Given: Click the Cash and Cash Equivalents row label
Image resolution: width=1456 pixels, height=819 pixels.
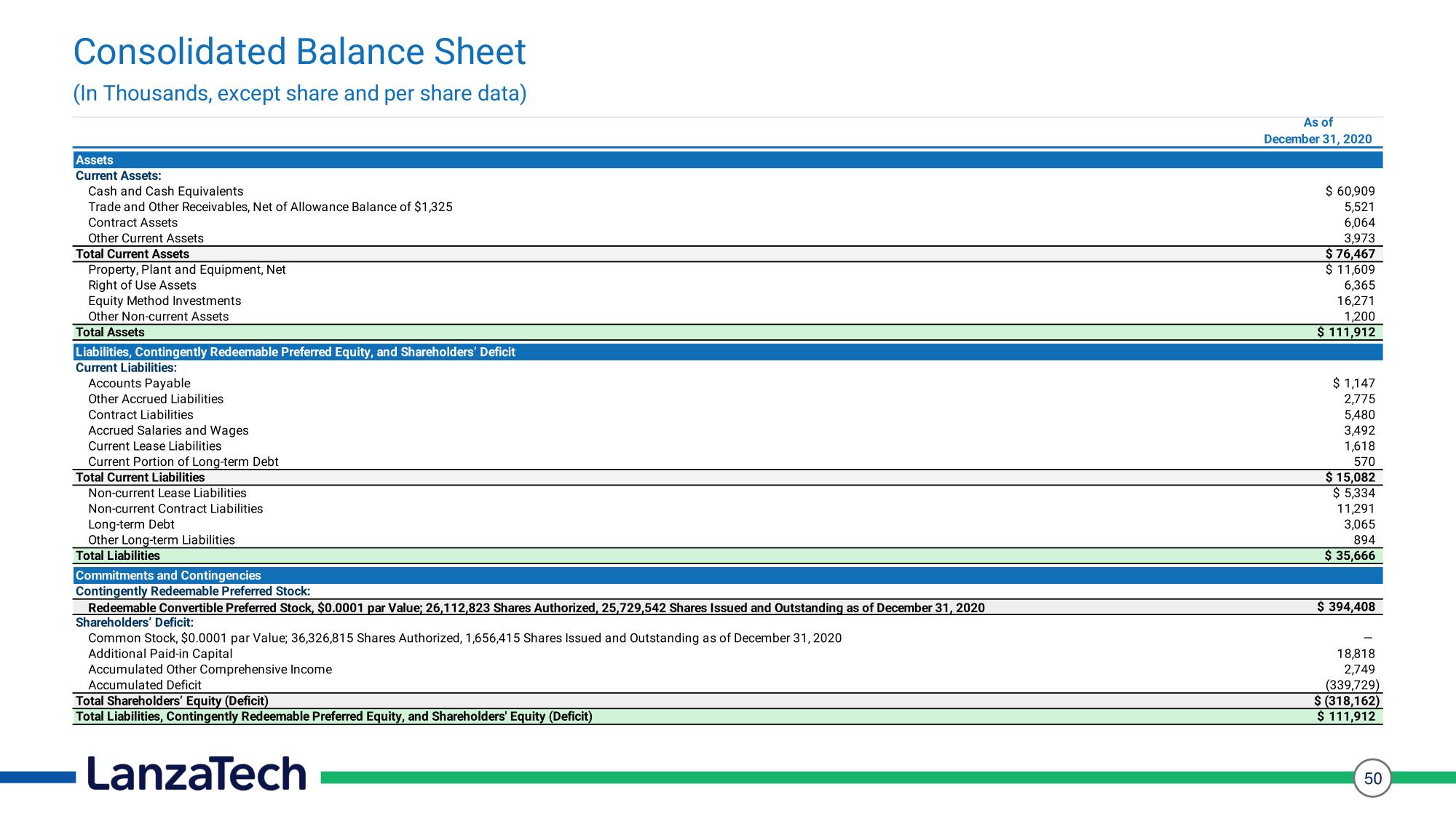Looking at the screenshot, I should (166, 191).
